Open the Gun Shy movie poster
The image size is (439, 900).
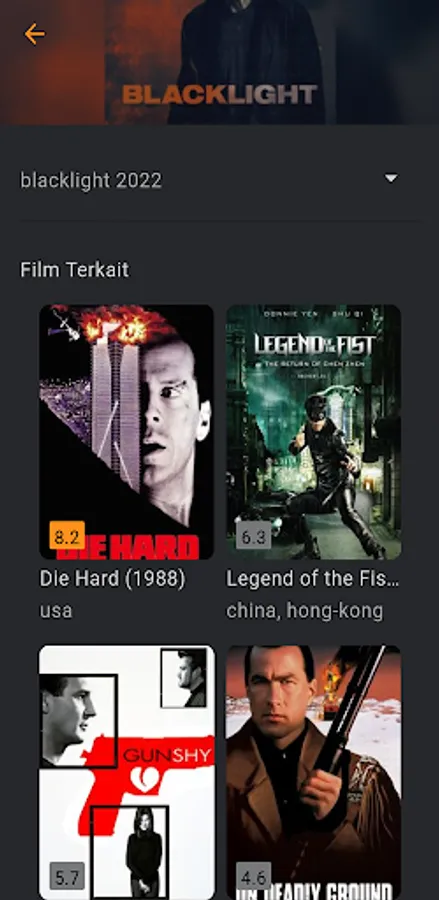pyautogui.click(x=126, y=772)
